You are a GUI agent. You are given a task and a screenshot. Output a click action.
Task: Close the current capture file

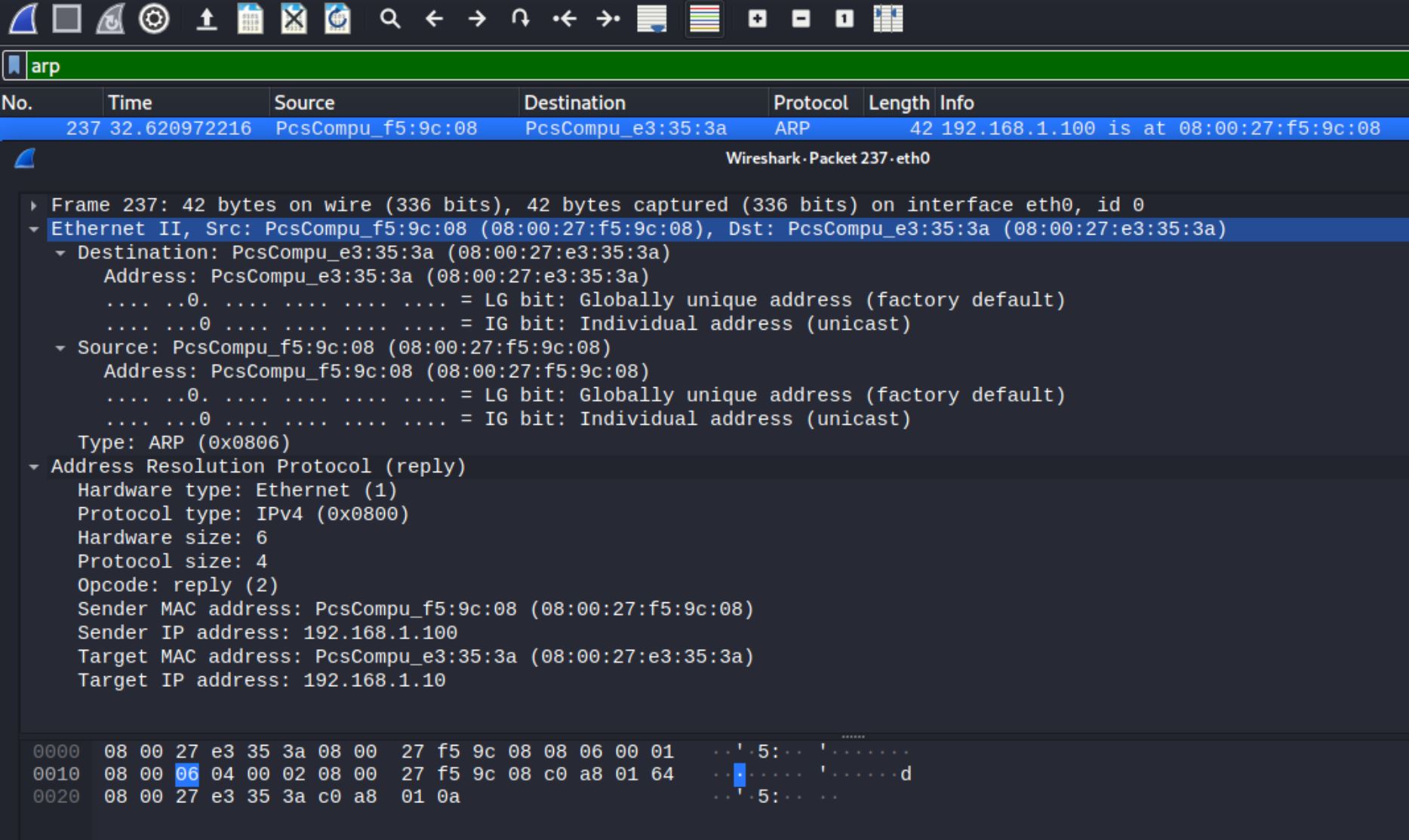[294, 19]
